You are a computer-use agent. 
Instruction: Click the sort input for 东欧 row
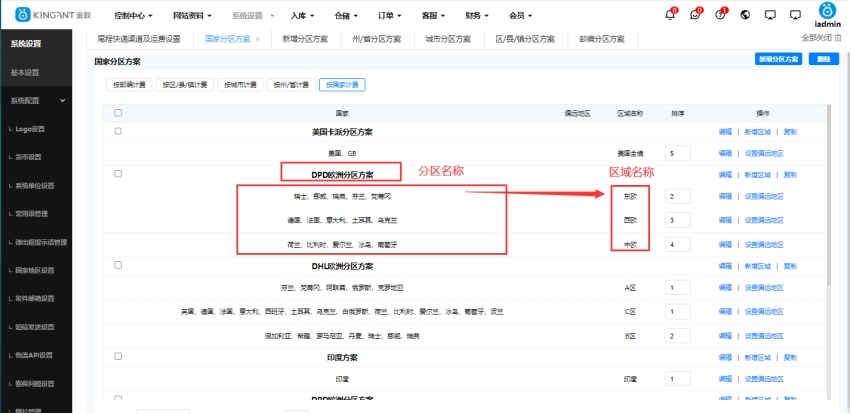tap(678, 196)
